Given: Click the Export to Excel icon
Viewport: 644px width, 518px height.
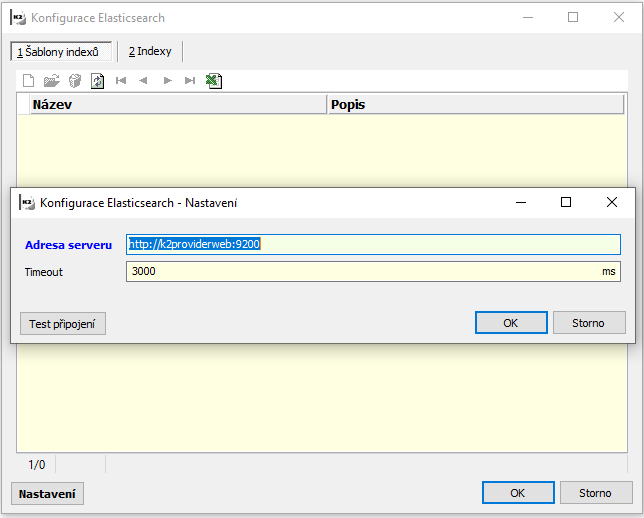Looking at the screenshot, I should coord(214,81).
